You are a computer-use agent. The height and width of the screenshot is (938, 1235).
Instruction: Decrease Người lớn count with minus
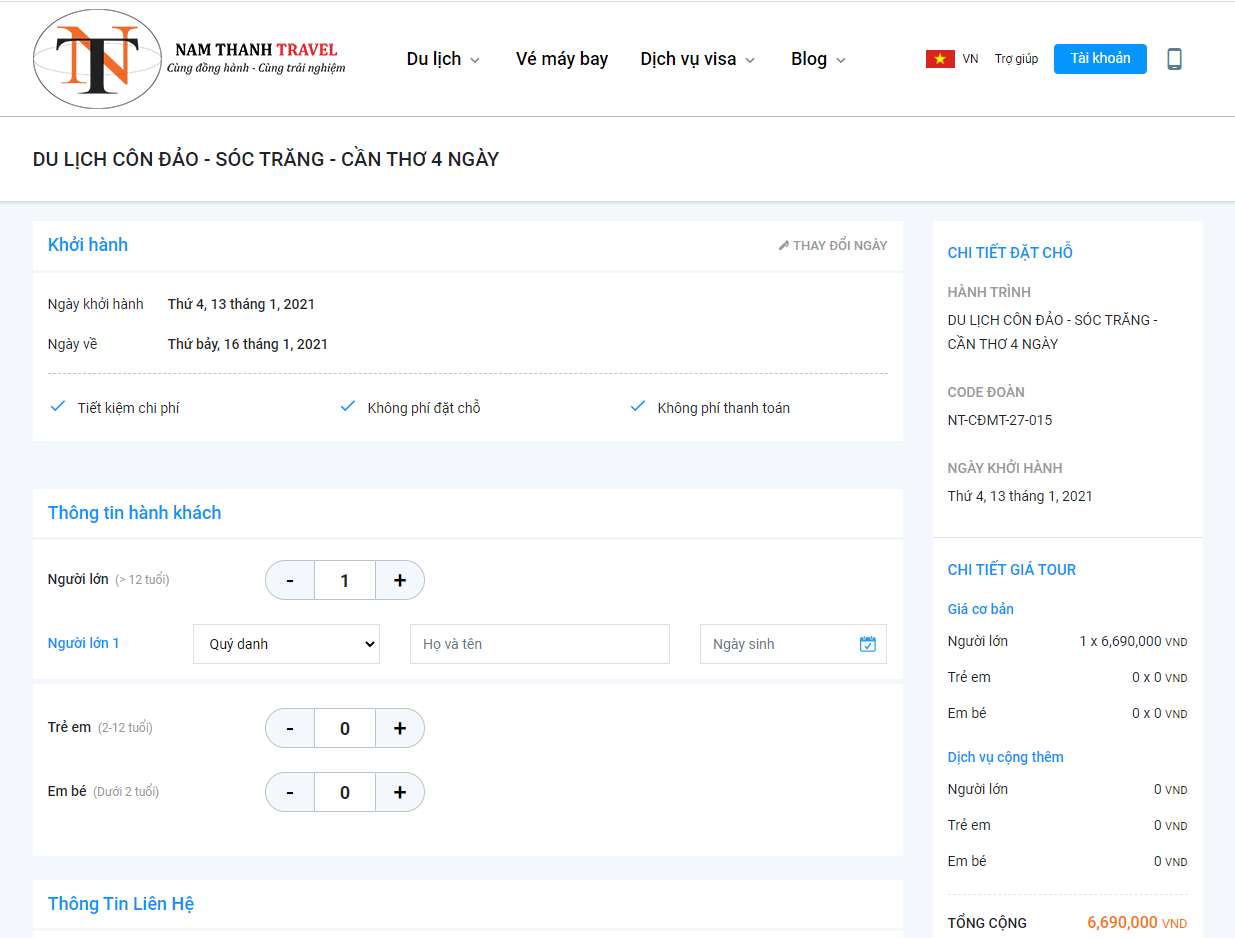tap(290, 580)
